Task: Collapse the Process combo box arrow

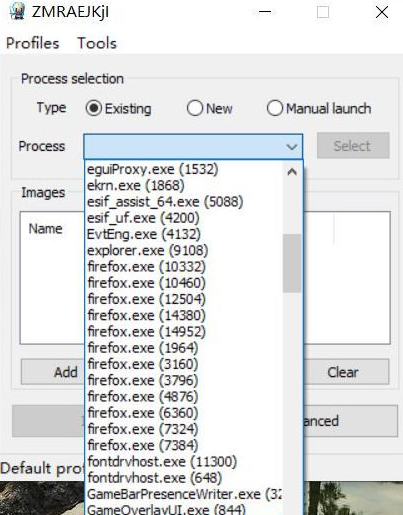Action: pos(292,147)
